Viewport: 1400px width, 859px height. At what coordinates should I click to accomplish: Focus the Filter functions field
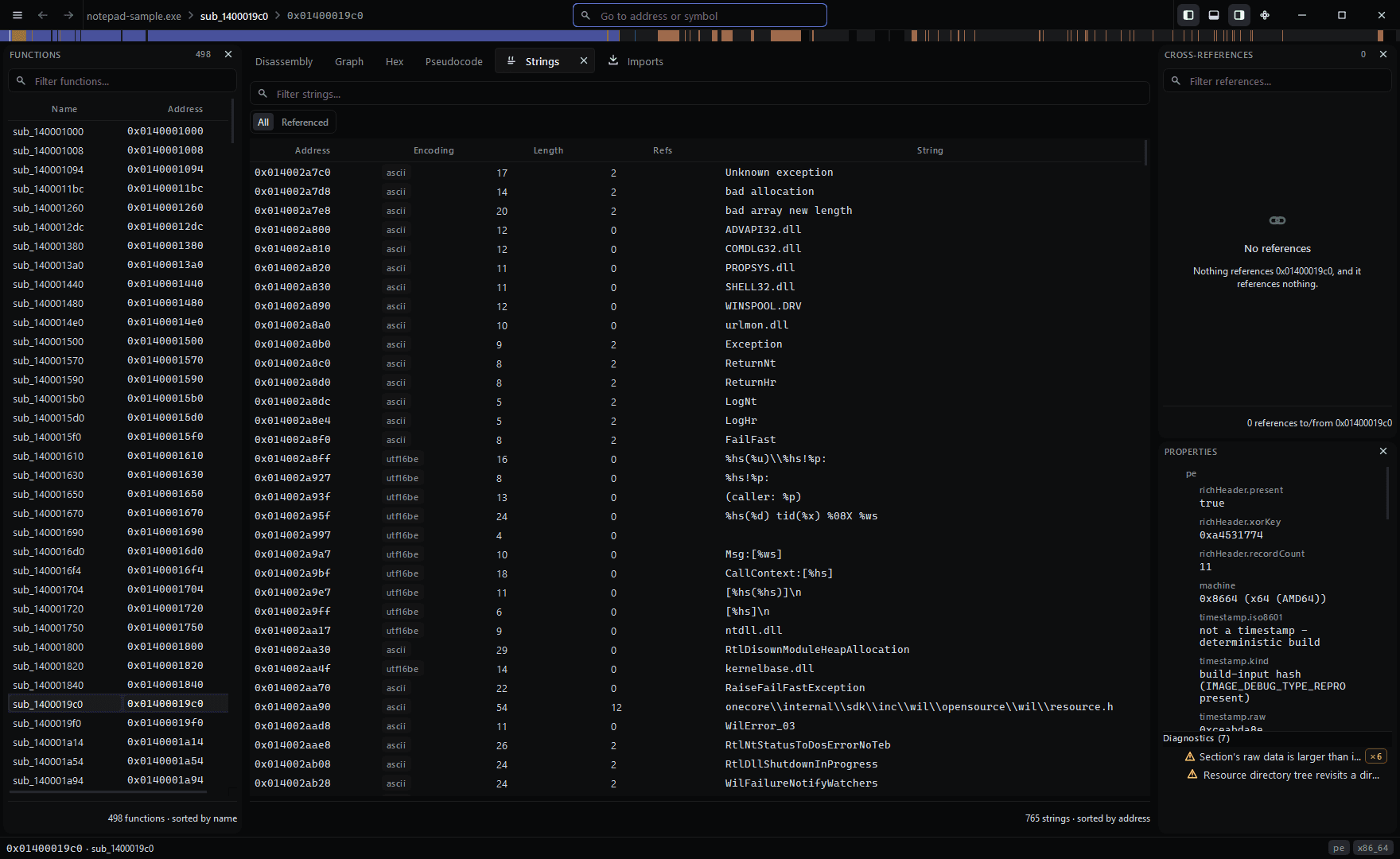coord(122,81)
